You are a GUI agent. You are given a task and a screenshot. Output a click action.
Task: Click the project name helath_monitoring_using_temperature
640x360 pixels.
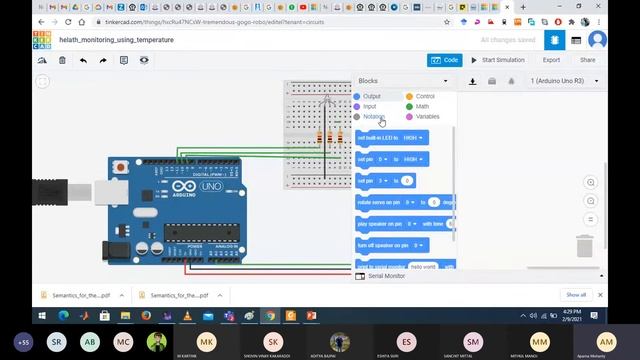pos(116,40)
